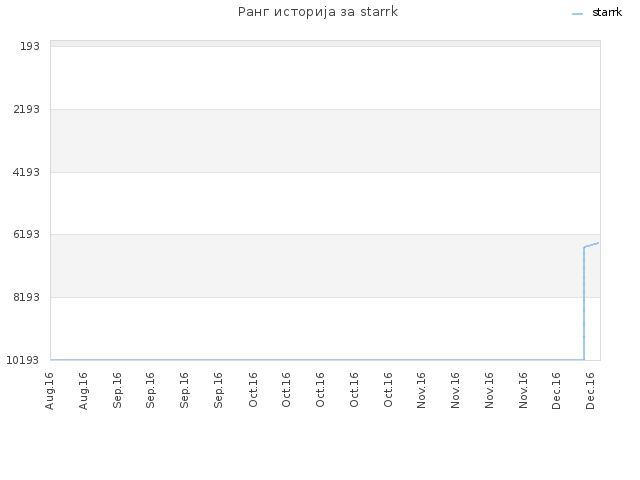The height and width of the screenshot is (480, 640).
Task: Select the first Oct.16 x-axis label
Action: [253, 390]
